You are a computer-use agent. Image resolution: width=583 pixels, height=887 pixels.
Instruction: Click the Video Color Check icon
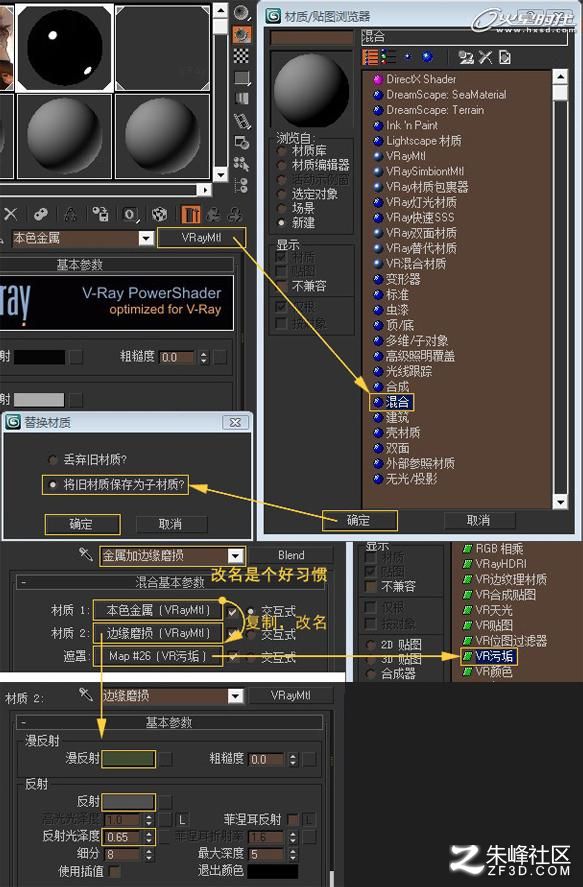click(x=242, y=98)
